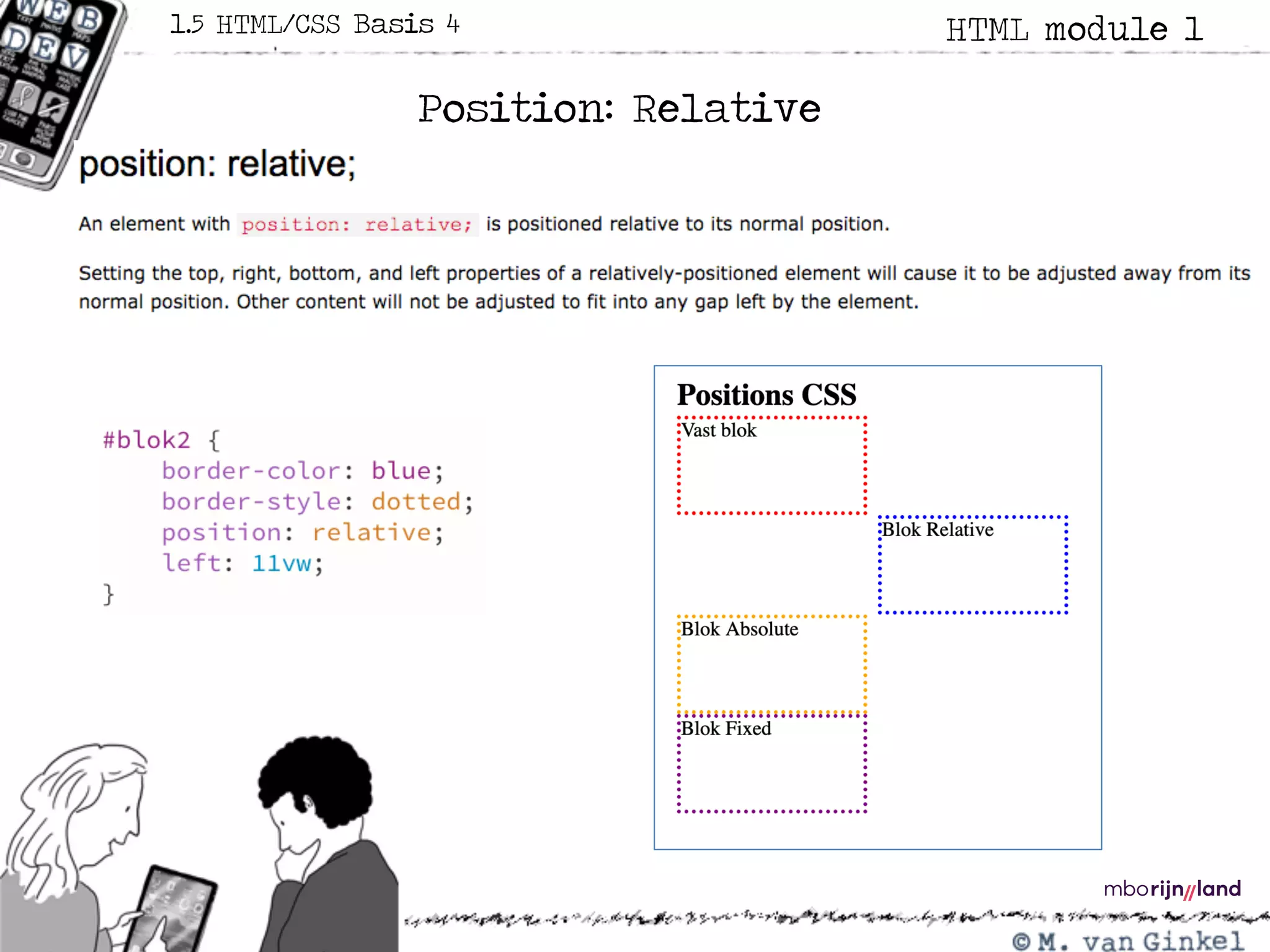The height and width of the screenshot is (952, 1270).
Task: Click the 'border-color: blue;' code line
Action: (x=303, y=471)
